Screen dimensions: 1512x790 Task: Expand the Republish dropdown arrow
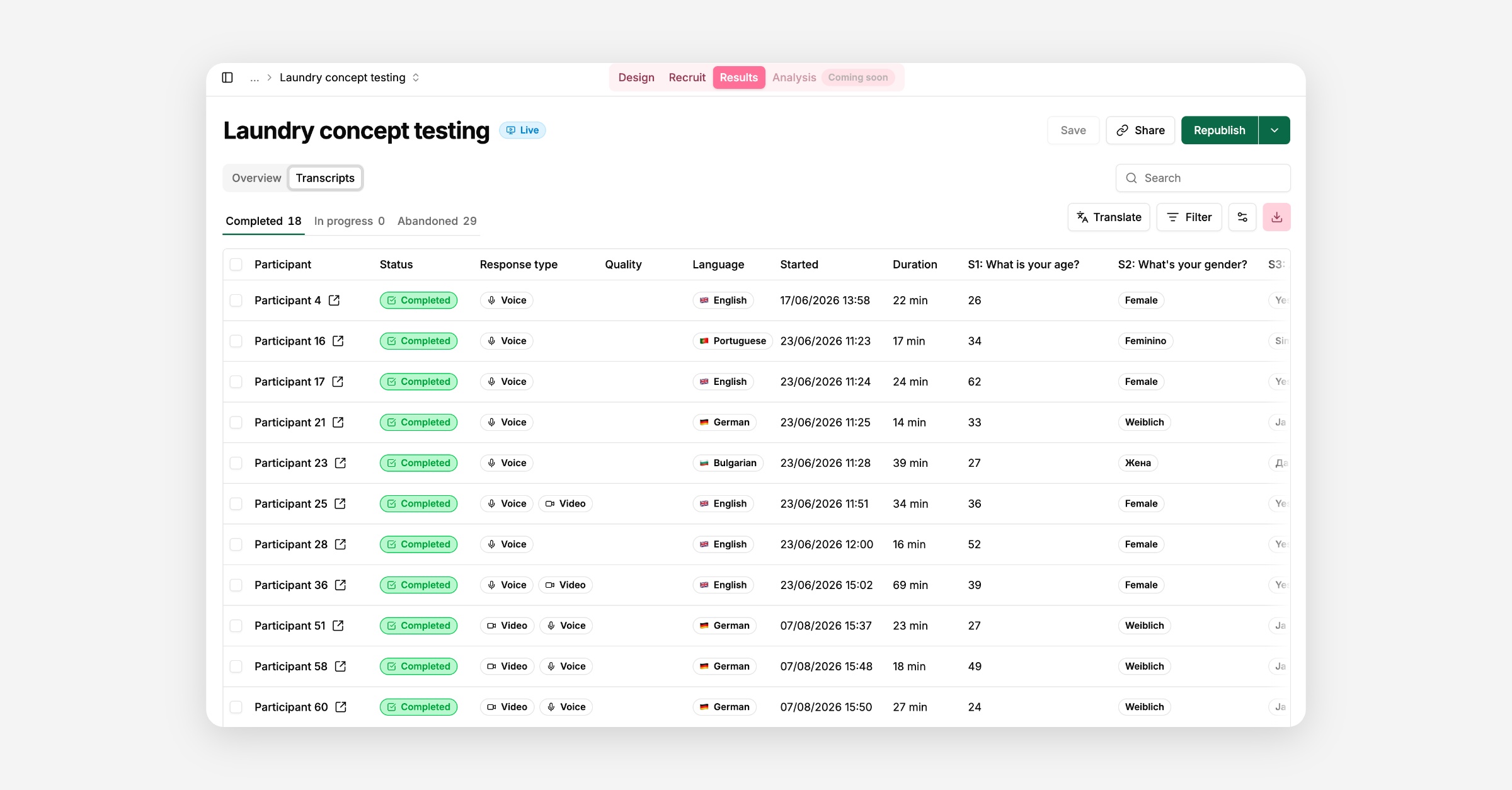point(1274,130)
